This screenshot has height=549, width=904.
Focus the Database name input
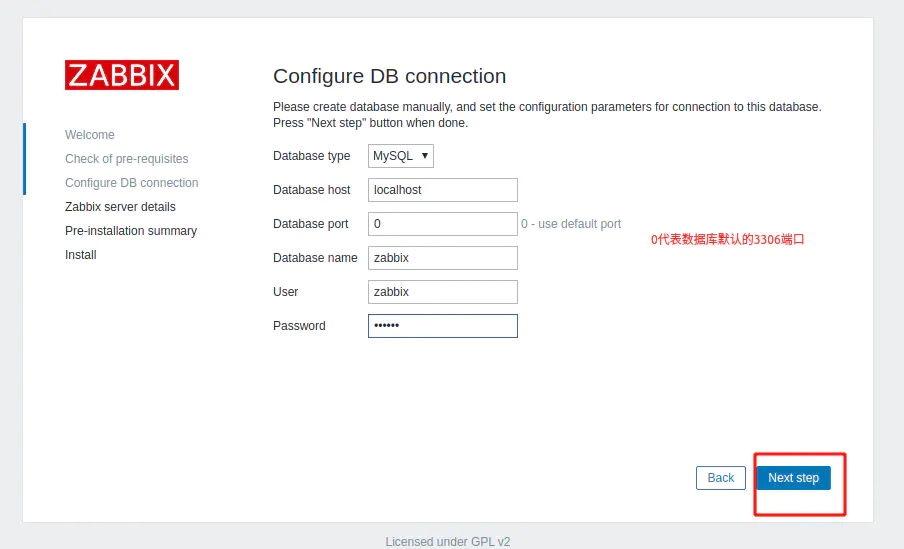point(443,258)
